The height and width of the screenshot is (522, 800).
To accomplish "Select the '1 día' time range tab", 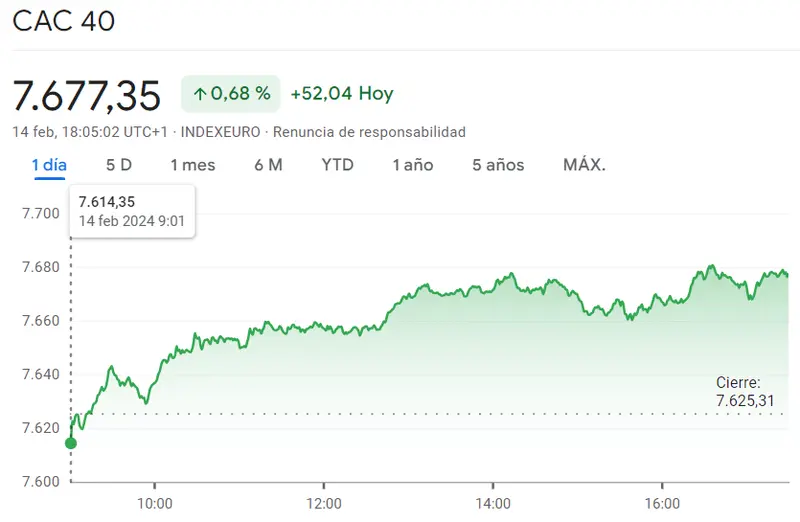I will [x=49, y=165].
